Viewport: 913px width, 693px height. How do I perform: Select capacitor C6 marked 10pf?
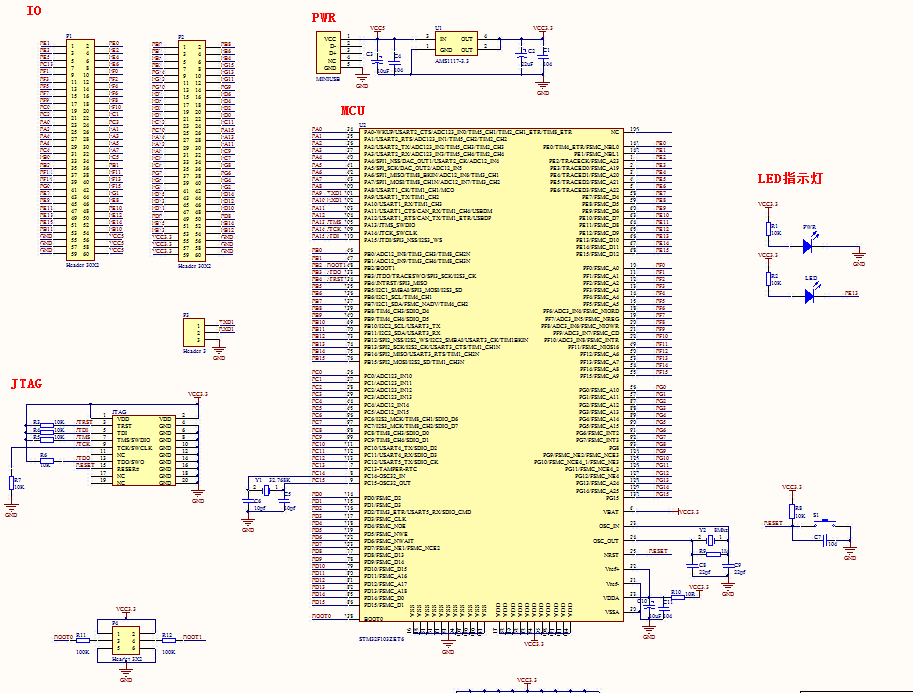(x=248, y=500)
